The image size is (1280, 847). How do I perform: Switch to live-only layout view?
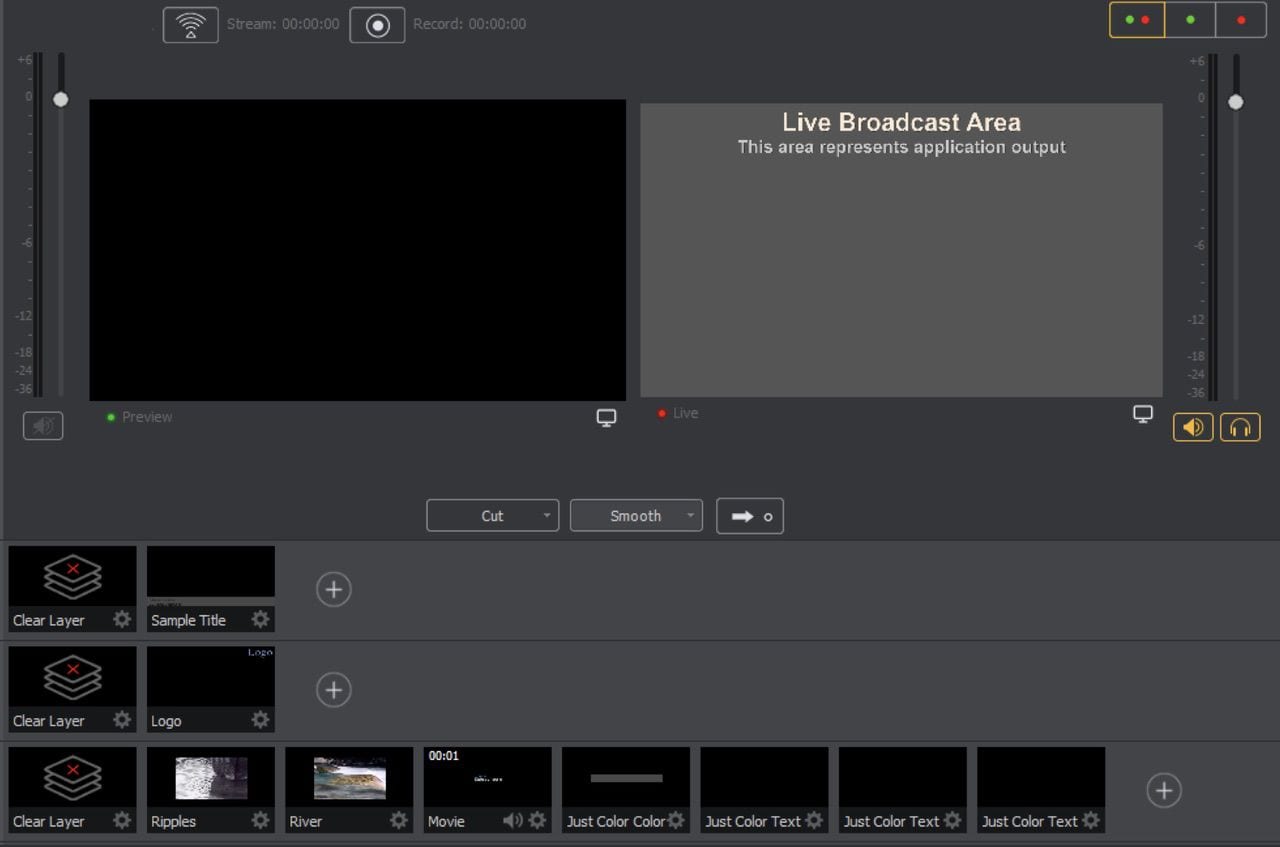point(1241,20)
